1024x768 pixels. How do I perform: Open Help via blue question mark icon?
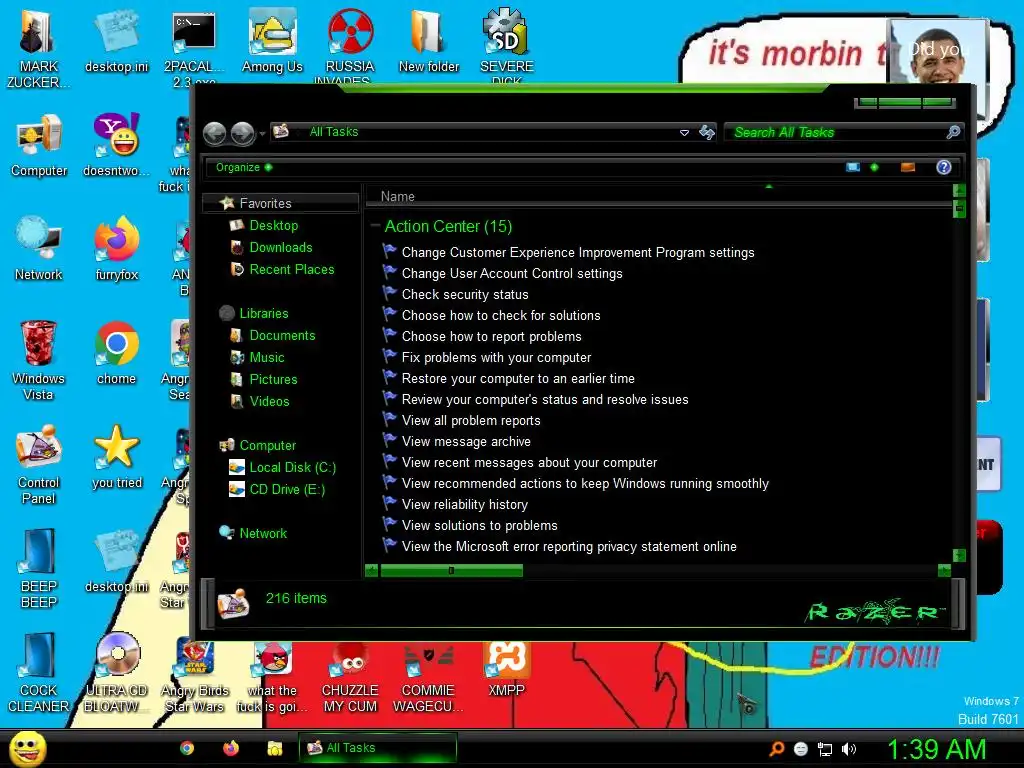944,167
